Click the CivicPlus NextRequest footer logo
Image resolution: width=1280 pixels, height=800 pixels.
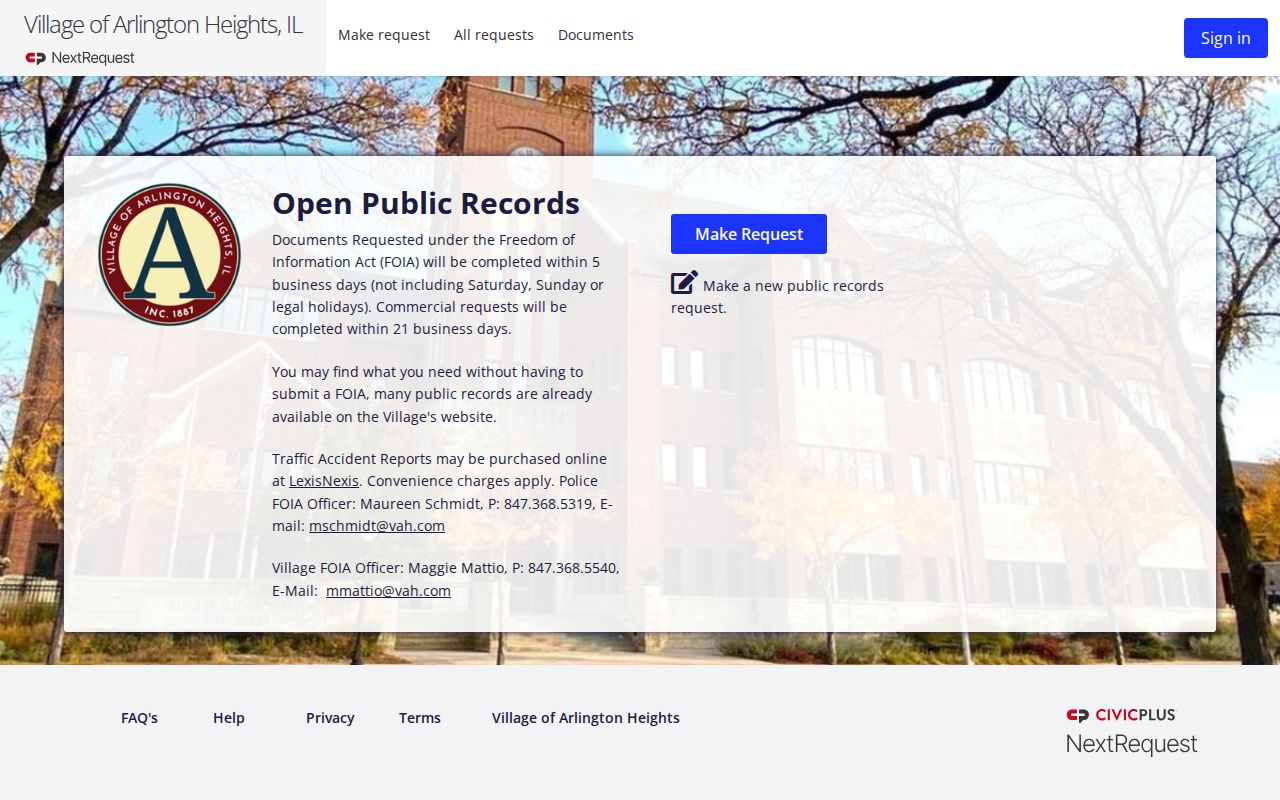(x=1131, y=731)
